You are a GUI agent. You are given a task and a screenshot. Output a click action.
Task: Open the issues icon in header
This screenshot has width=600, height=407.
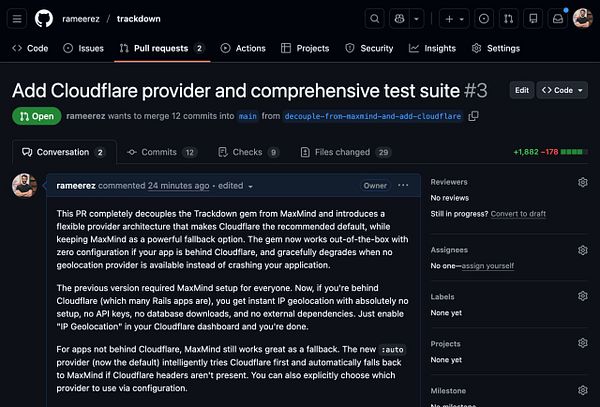point(484,18)
